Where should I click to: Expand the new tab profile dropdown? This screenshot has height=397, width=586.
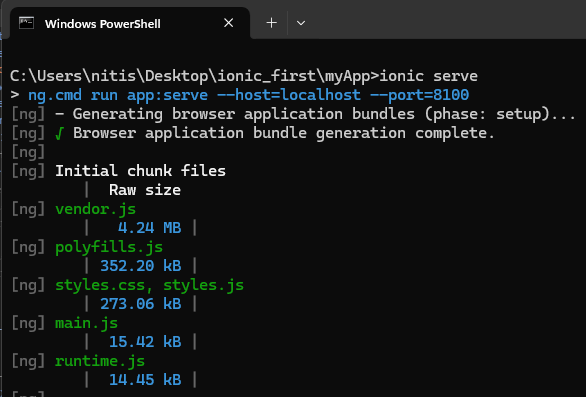(x=301, y=23)
